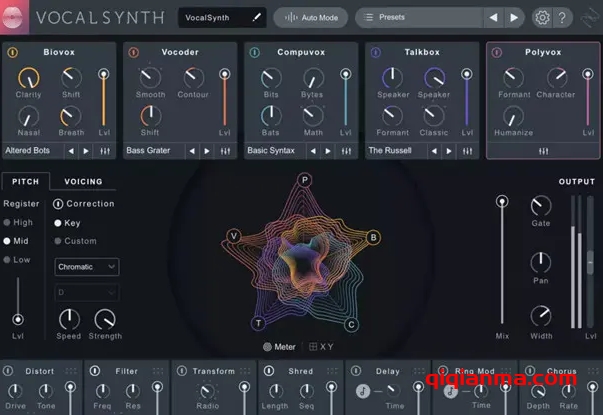Load the next global preset arrow

514,17
